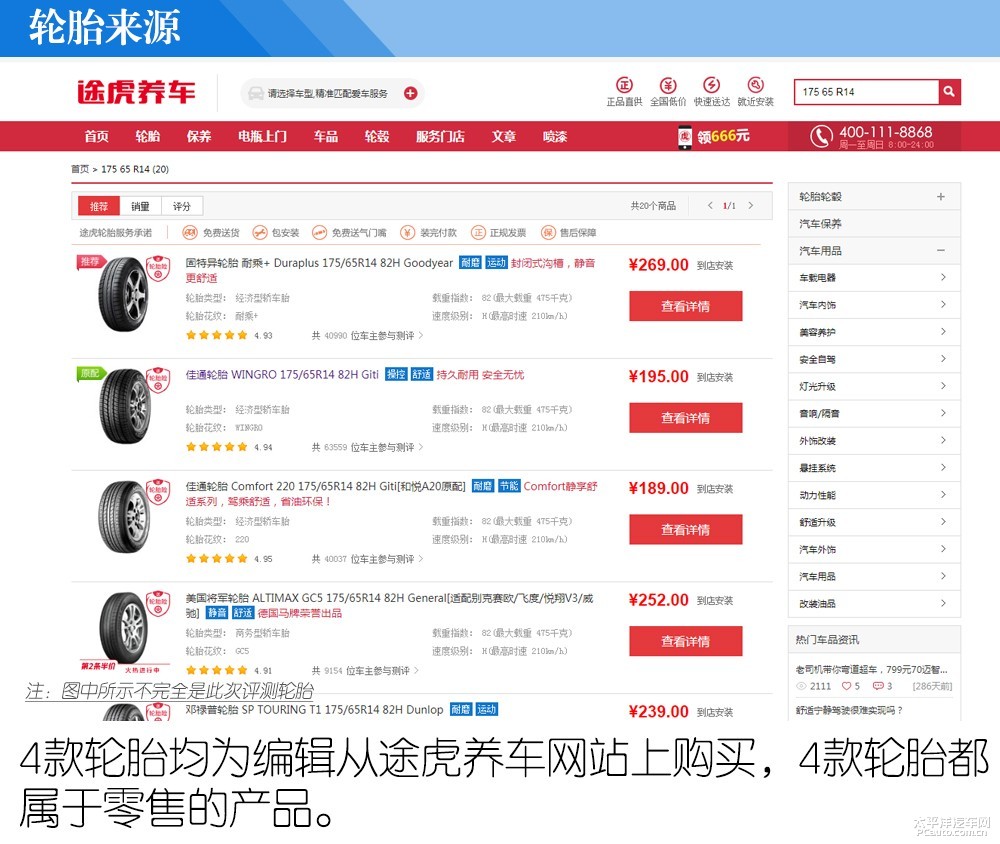Click the 全国低价 yen icon
Viewport: 1000px width, 844px height.
tap(668, 85)
